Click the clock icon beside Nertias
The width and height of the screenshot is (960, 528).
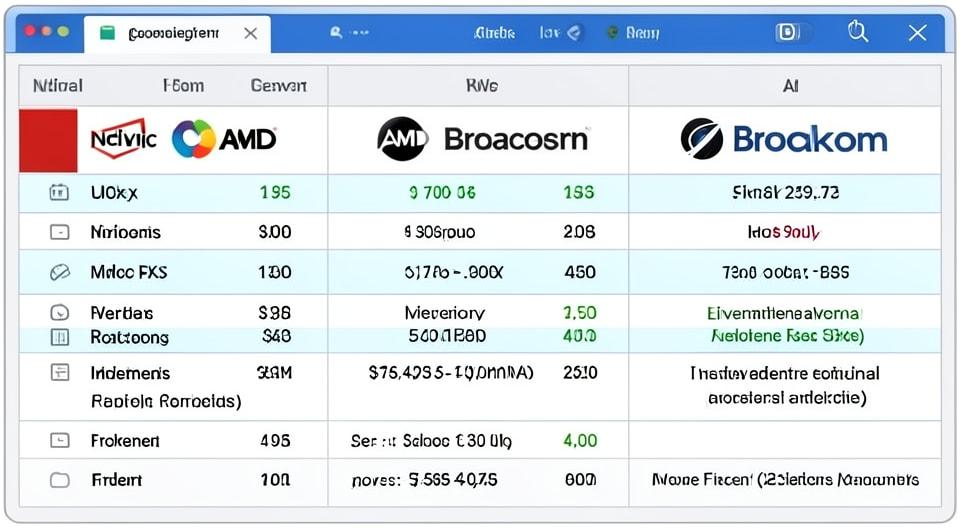59,313
